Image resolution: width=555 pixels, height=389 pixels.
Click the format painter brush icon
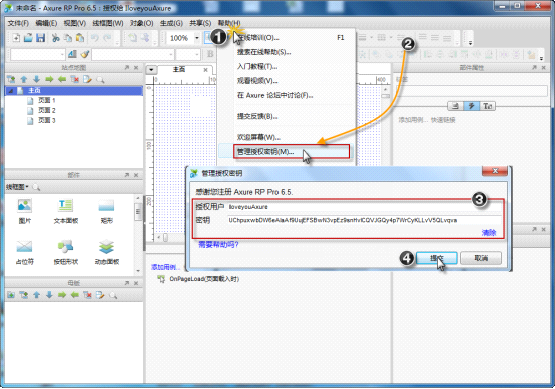(x=85, y=54)
